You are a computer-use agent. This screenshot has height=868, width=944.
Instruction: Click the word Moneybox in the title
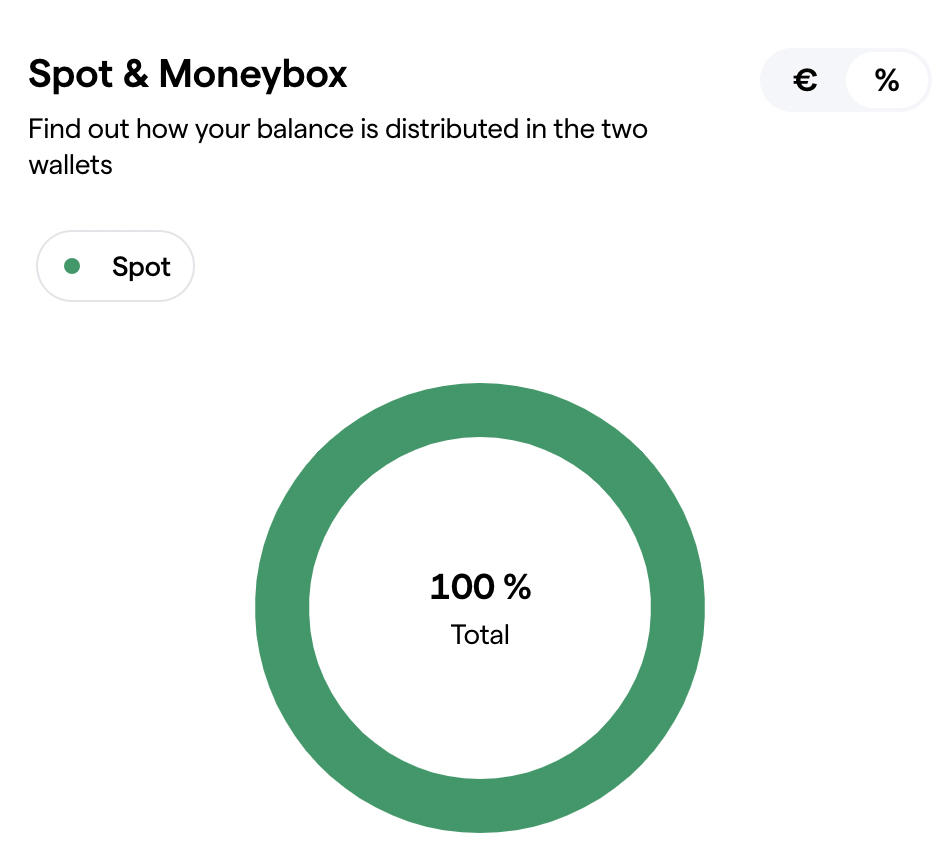click(x=253, y=74)
